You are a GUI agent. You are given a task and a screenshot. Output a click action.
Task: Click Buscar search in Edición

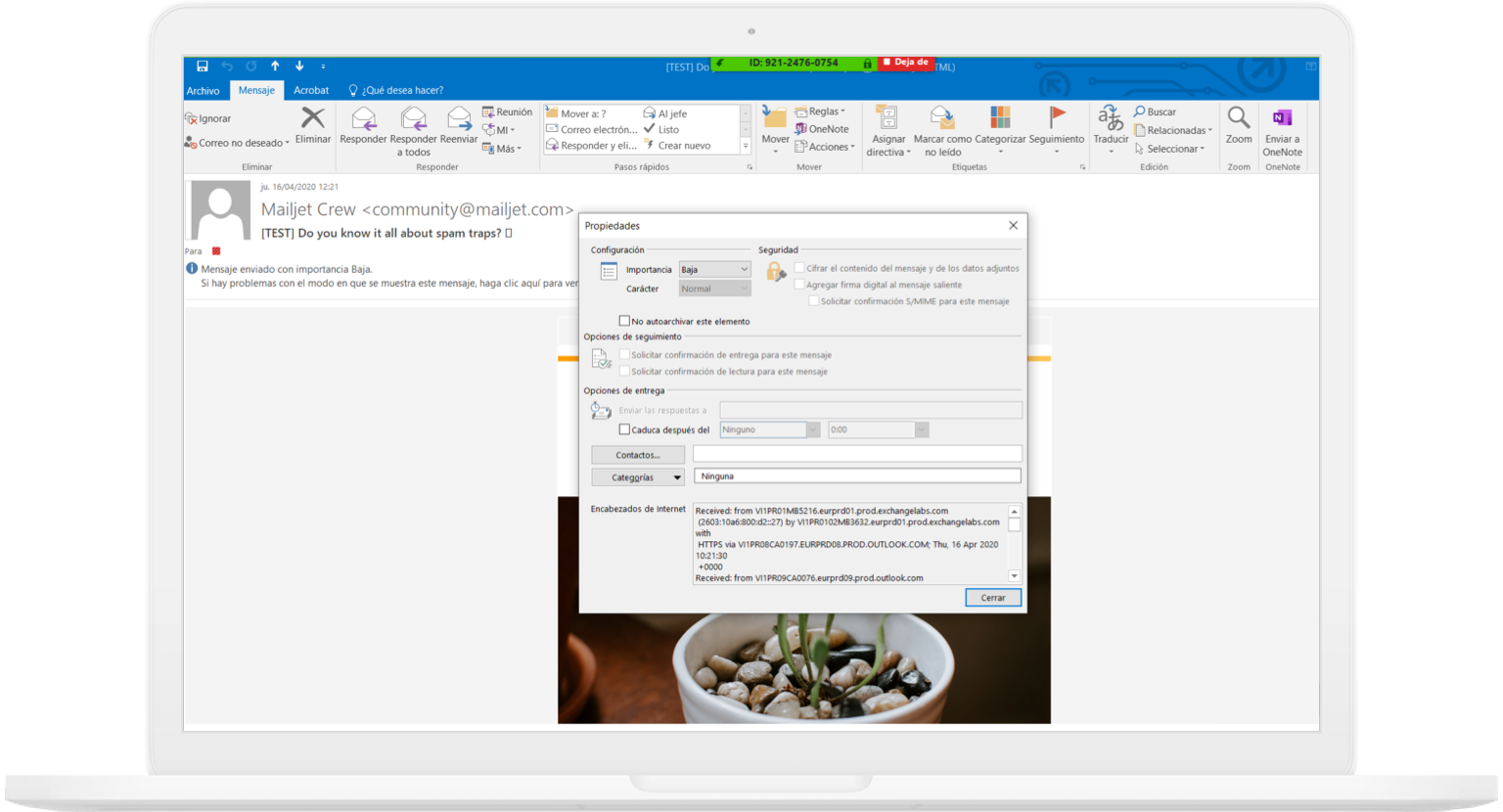pyautogui.click(x=1155, y=112)
